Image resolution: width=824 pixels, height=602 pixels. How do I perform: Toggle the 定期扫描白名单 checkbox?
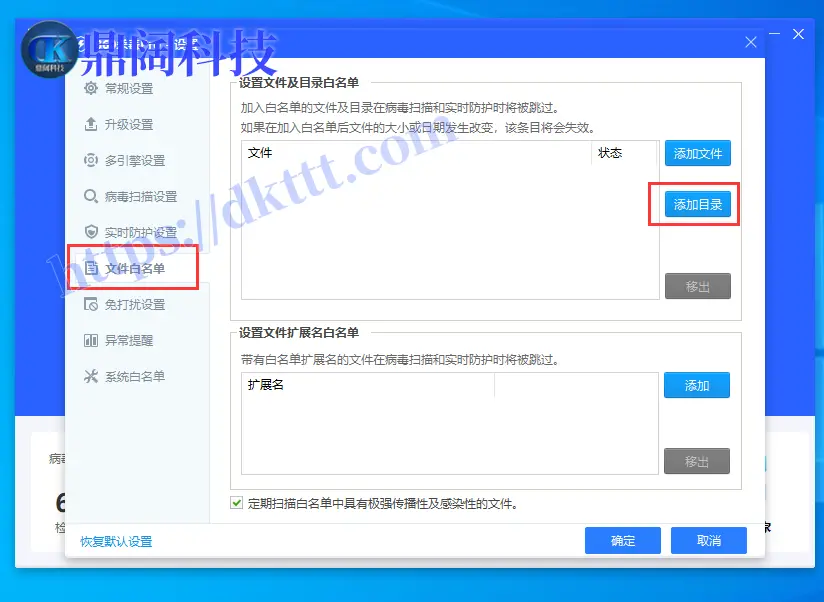coord(237,503)
